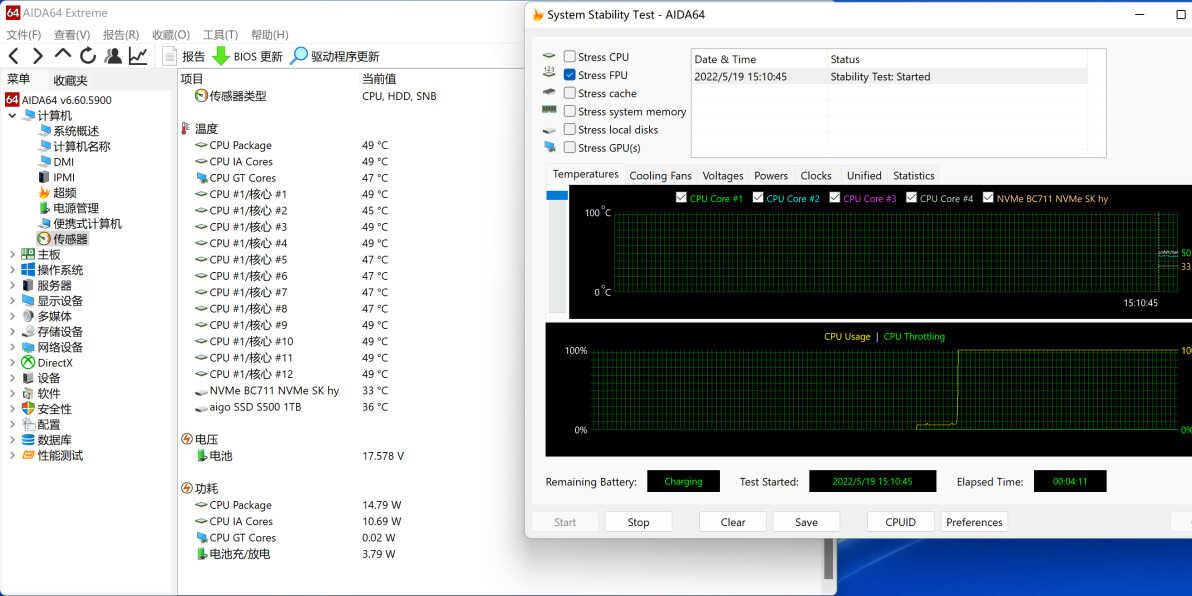Image resolution: width=1192 pixels, height=596 pixels.
Task: Click the green BIOS 更新 arrow icon
Action: (x=220, y=56)
